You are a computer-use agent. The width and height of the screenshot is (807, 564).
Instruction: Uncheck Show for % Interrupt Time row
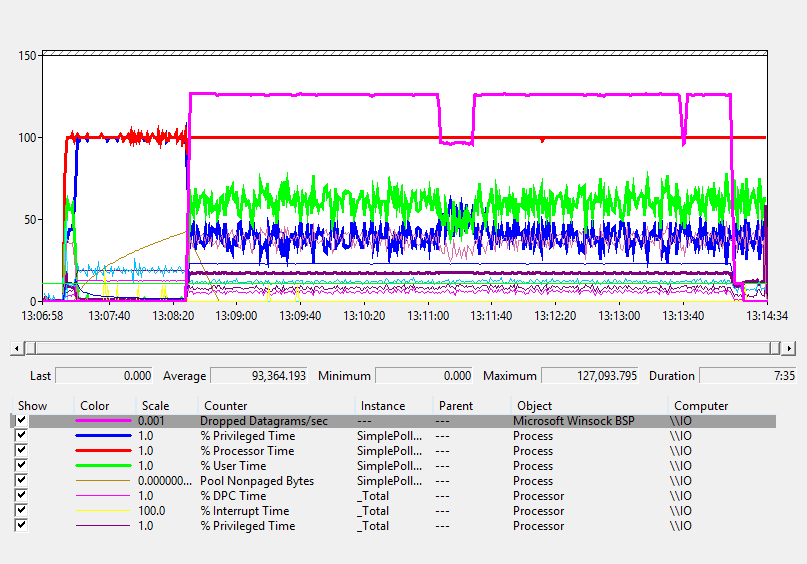point(21,510)
